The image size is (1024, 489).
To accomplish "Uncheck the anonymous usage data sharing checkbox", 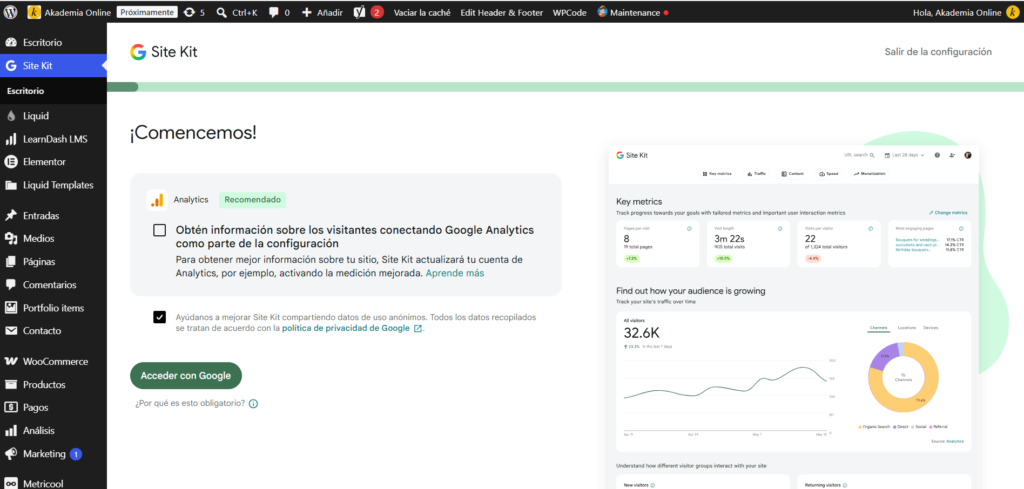I will (x=159, y=317).
